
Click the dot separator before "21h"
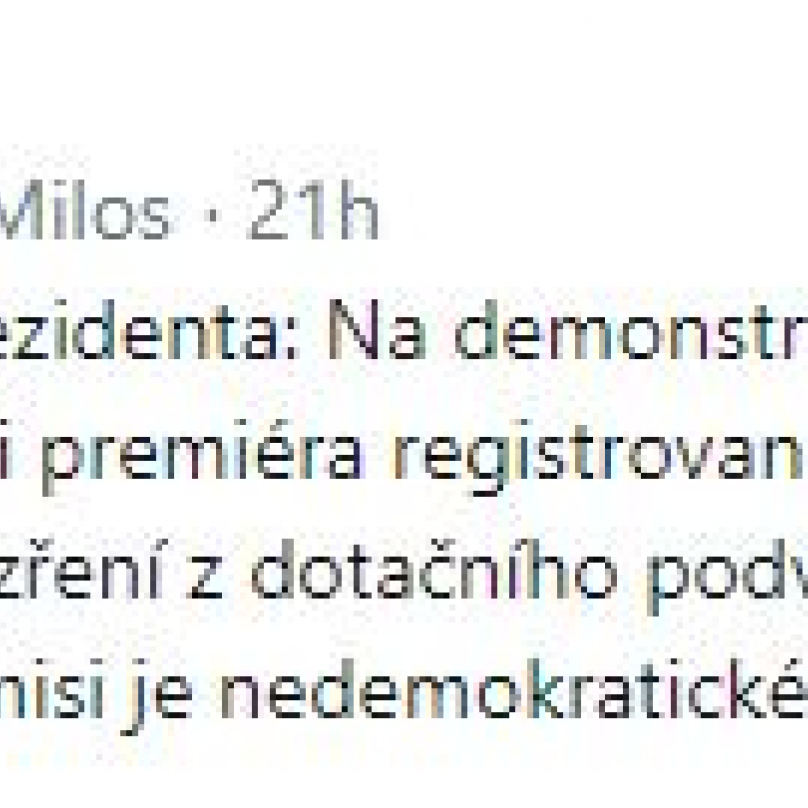[210, 217]
